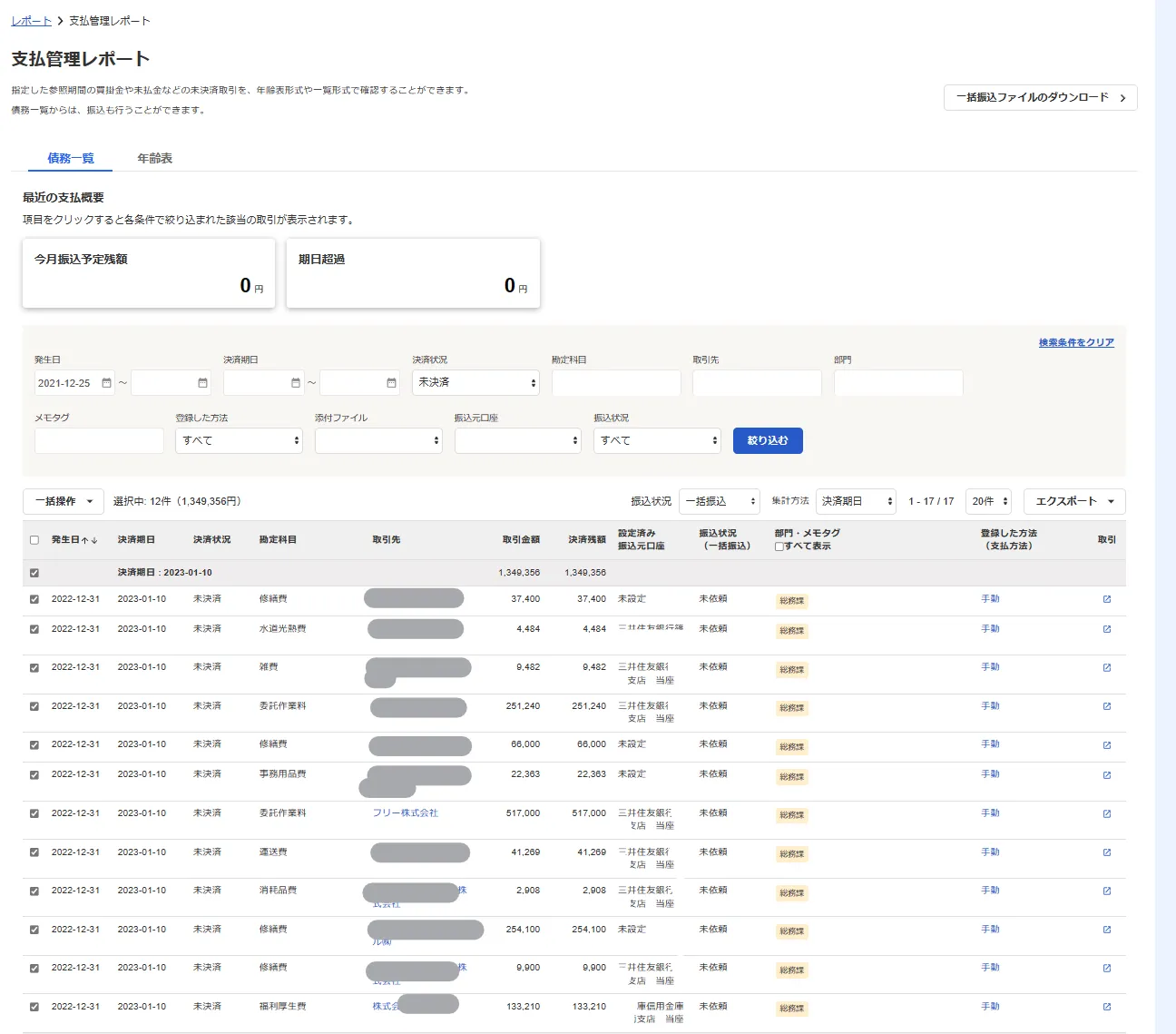Screen dimensions: 1176x1034
Task: Click 手動 link in 水道光熱費 row
Action: pos(990,629)
